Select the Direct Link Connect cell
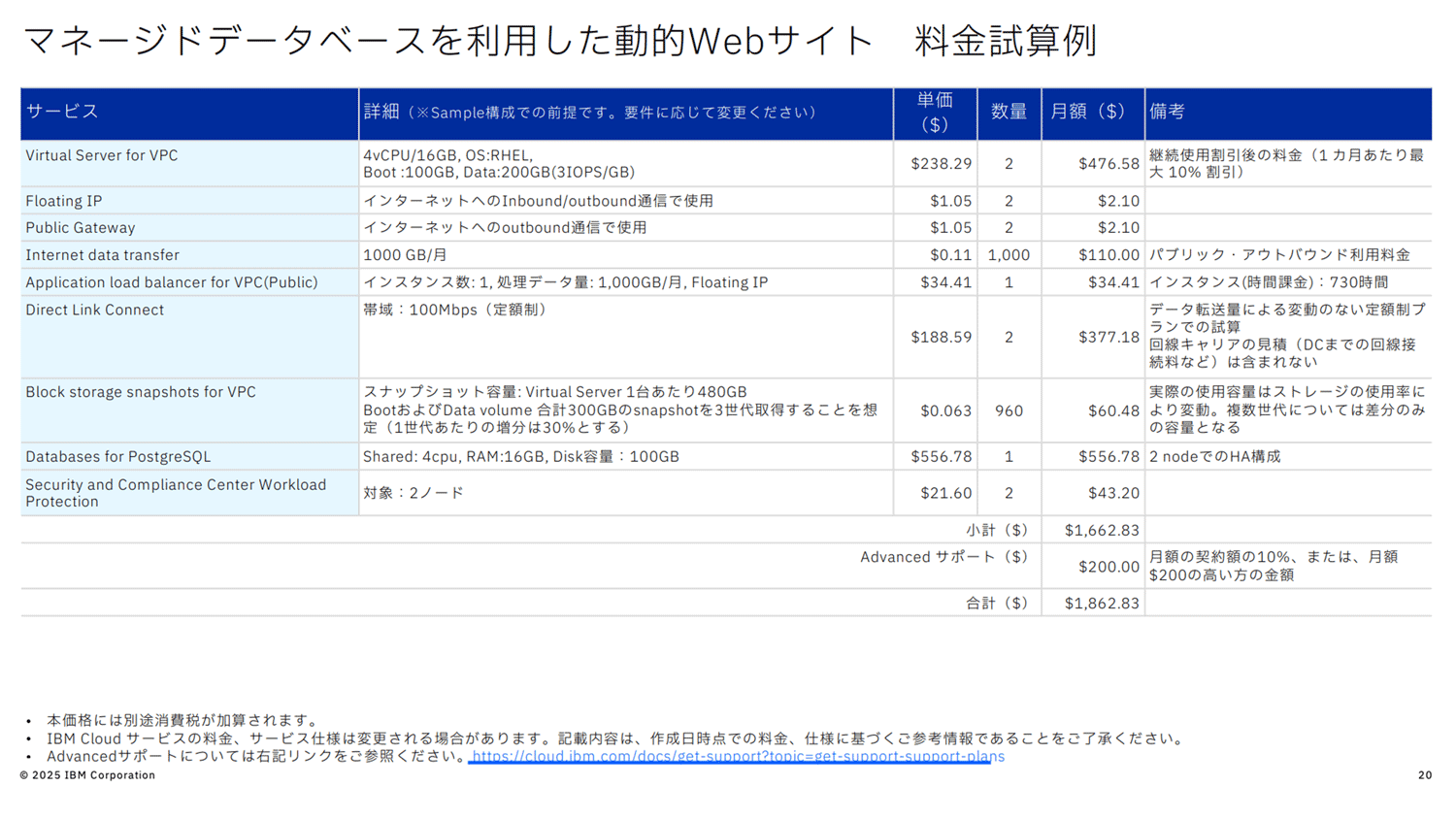Viewport: 1456px width, 819px height. tap(95, 311)
